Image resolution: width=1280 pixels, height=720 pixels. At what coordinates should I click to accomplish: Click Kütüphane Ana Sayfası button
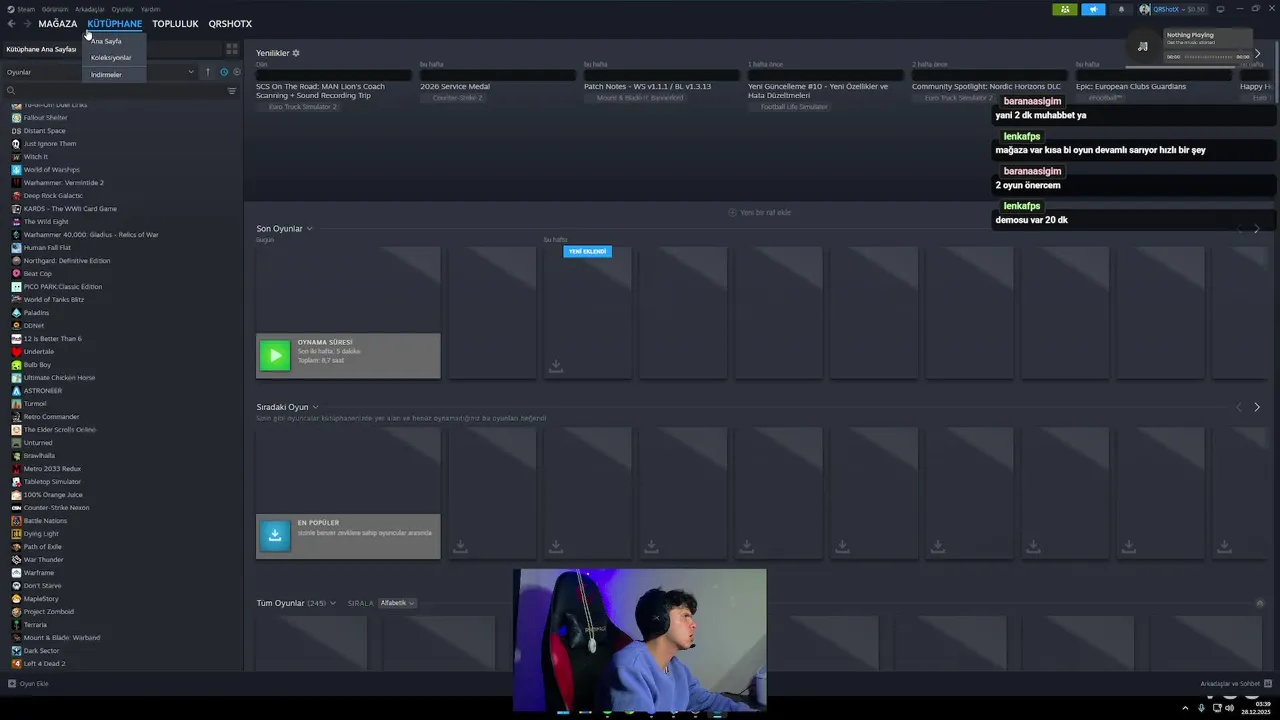click(x=41, y=49)
